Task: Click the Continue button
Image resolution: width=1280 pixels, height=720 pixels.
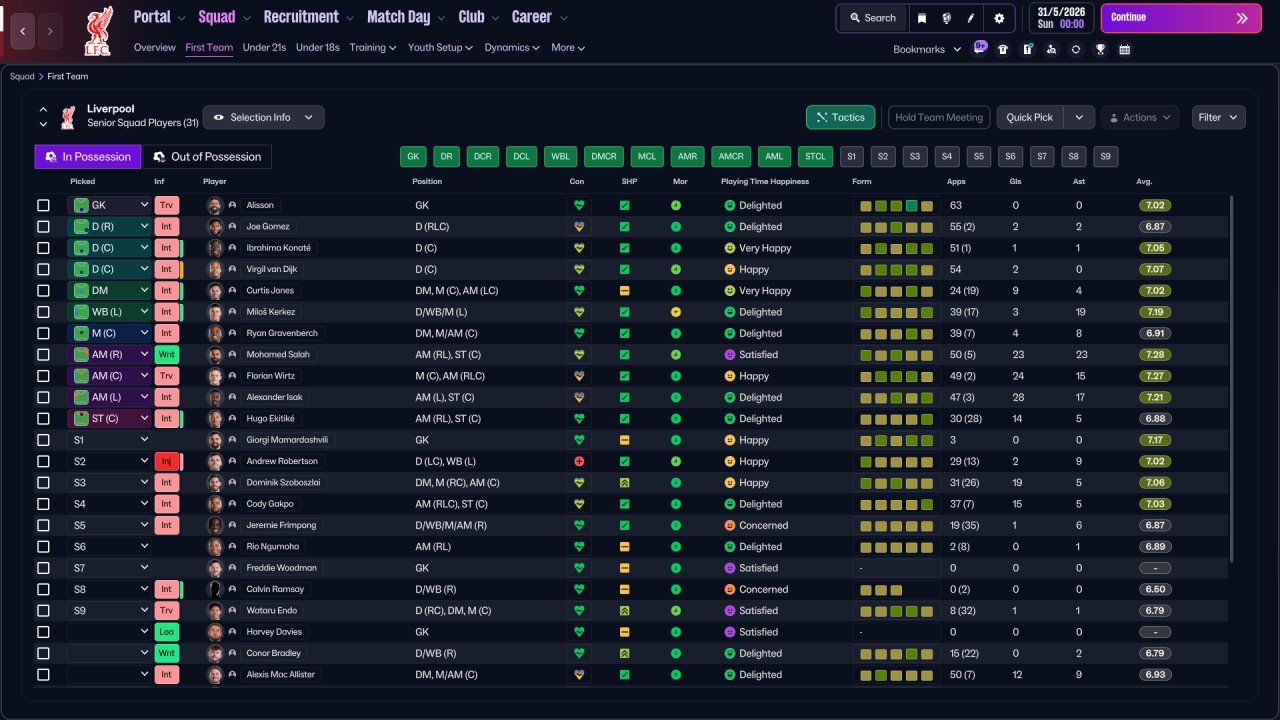Action: point(1181,18)
